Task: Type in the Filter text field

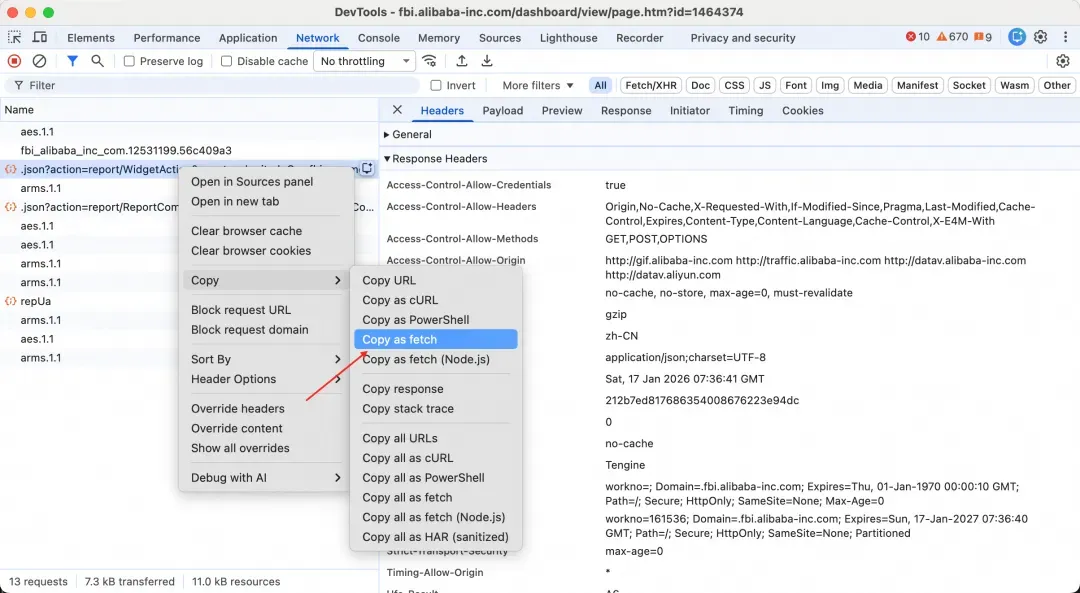Action: [220, 86]
